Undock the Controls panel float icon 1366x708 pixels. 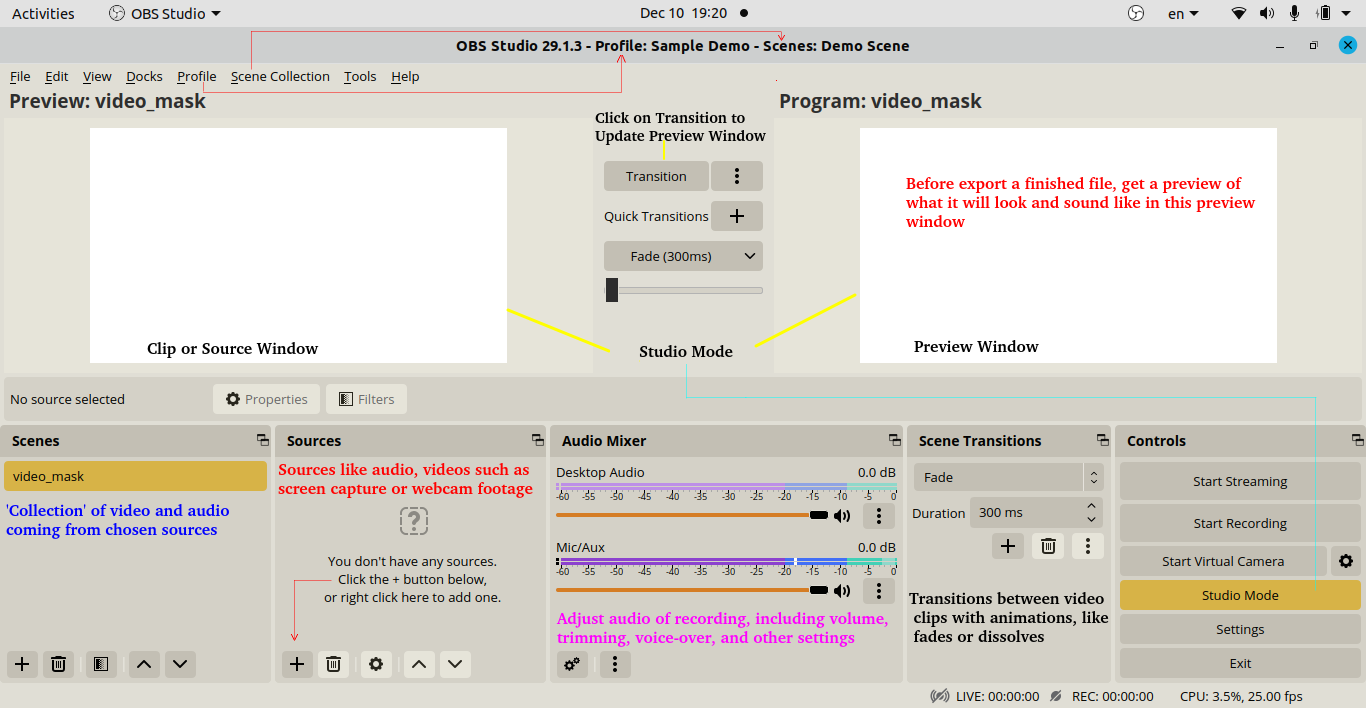pos(1357,440)
